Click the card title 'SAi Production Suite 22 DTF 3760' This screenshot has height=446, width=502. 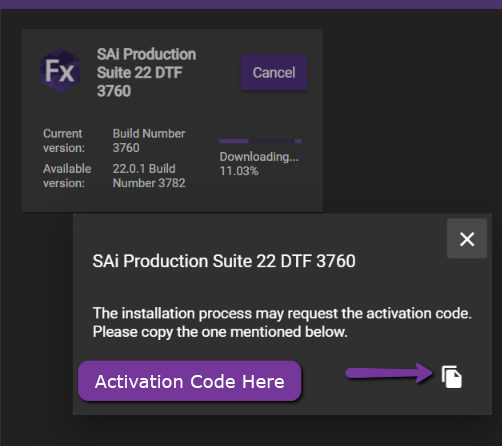[x=146, y=72]
